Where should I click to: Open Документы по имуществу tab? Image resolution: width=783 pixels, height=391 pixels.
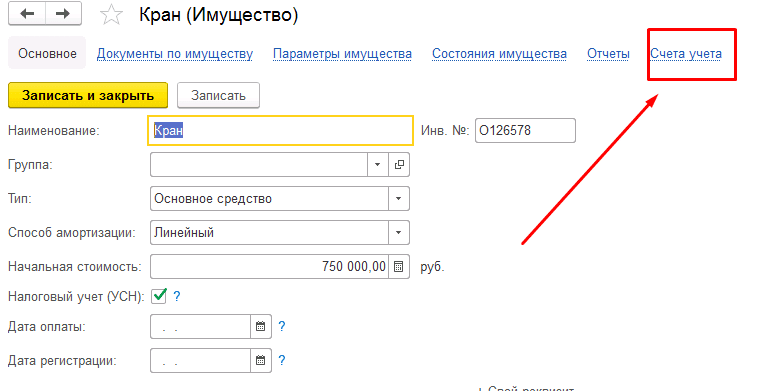(175, 53)
